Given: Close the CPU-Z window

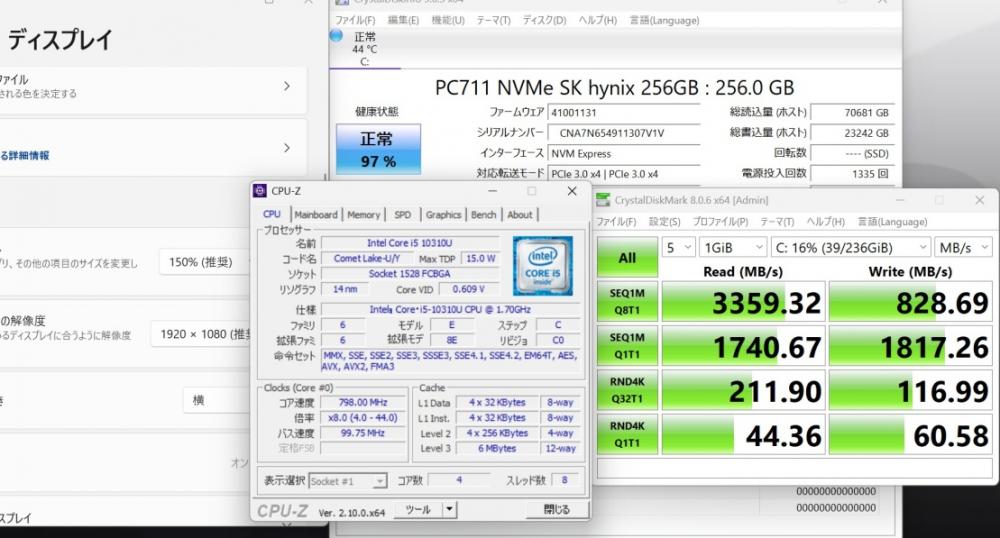Looking at the screenshot, I should (572, 191).
